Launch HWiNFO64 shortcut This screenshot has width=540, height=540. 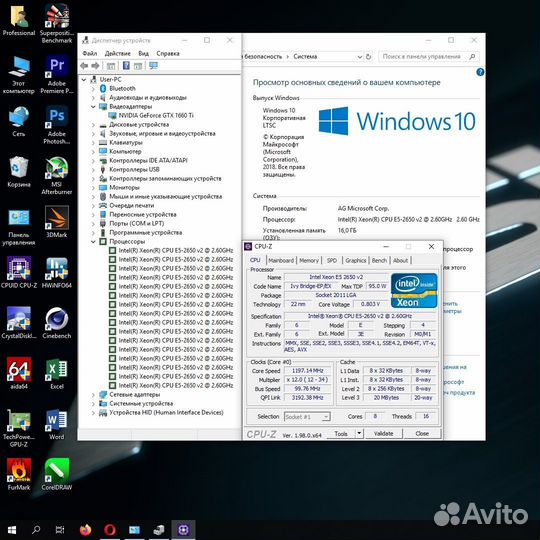[57, 272]
